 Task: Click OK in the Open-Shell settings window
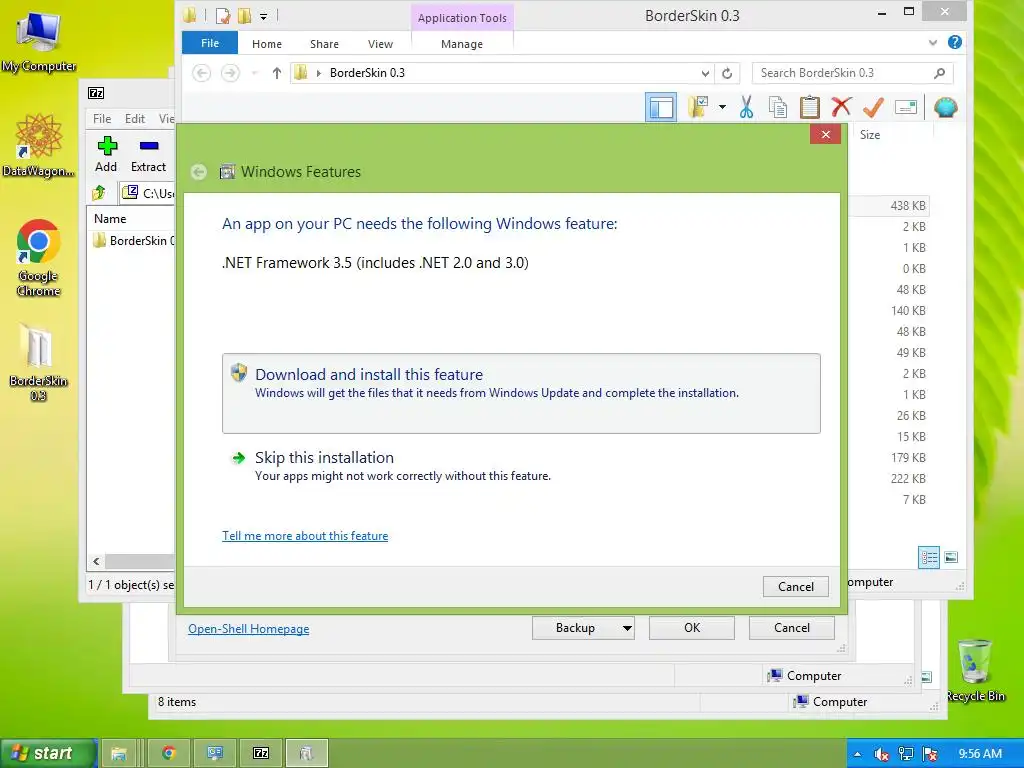pos(692,628)
